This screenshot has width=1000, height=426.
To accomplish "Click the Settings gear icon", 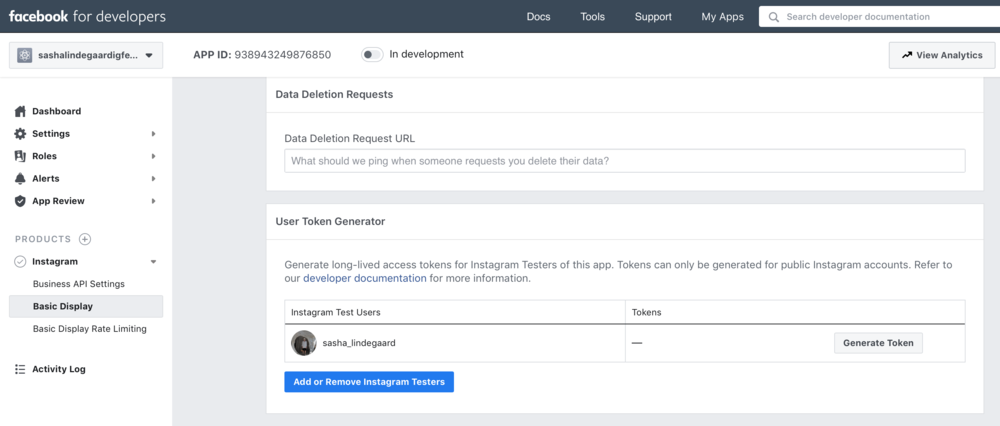I will point(20,134).
